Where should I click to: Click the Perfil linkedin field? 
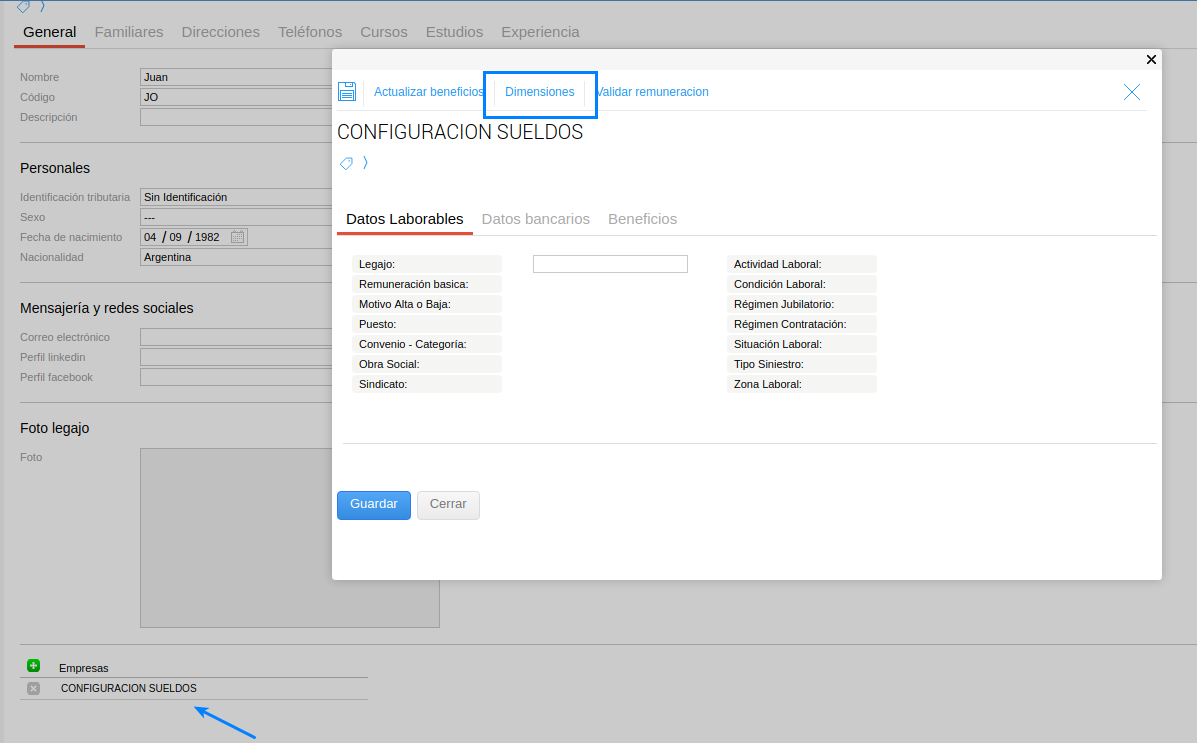(x=236, y=357)
